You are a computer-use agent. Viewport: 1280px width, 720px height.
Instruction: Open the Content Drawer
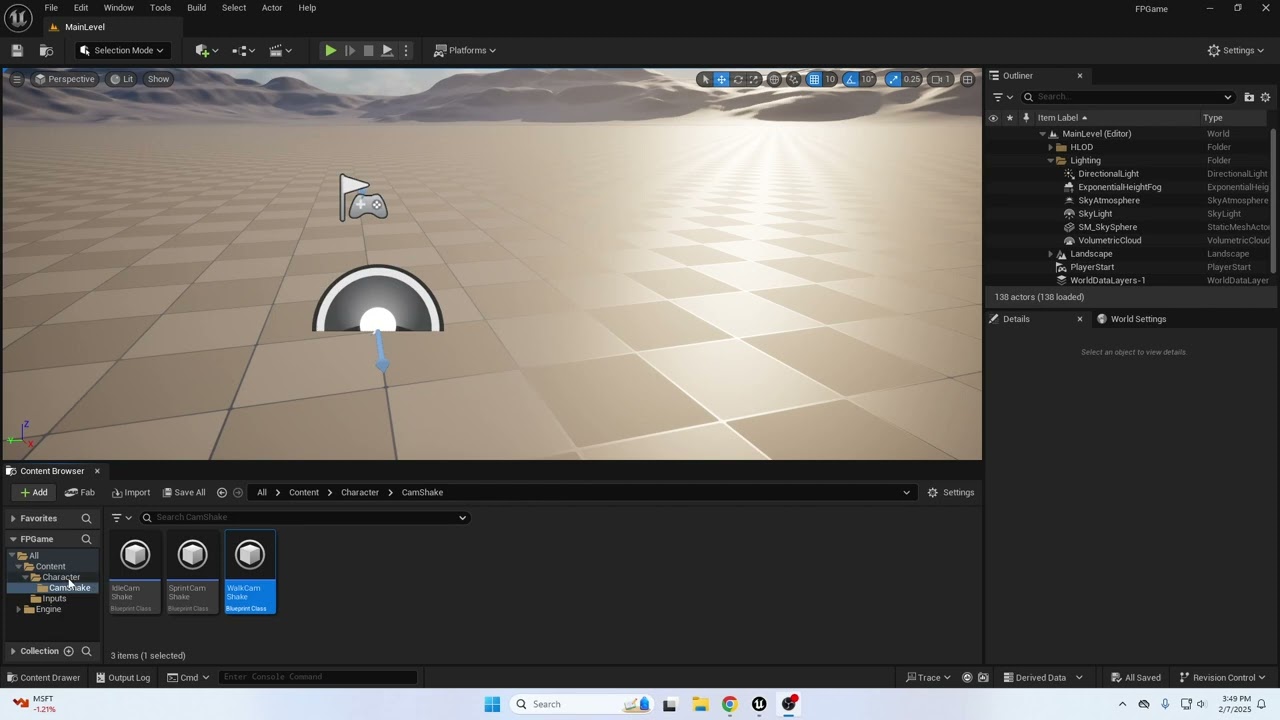coord(44,677)
